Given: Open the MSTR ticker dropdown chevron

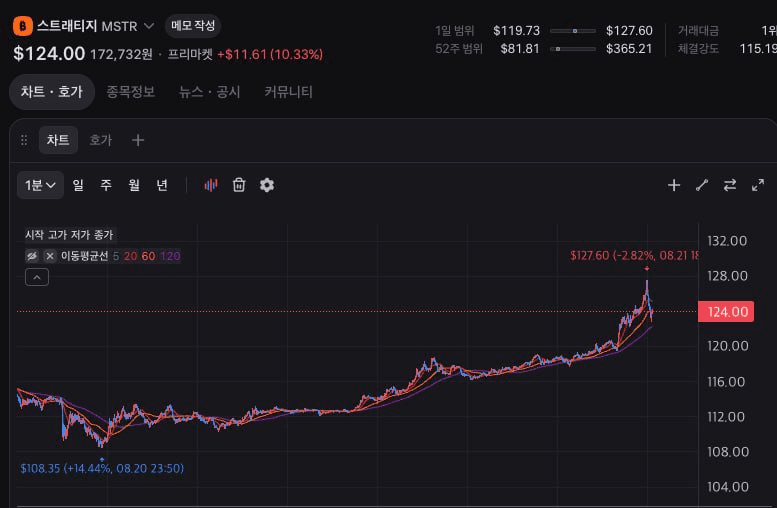Looking at the screenshot, I should coord(149,26).
